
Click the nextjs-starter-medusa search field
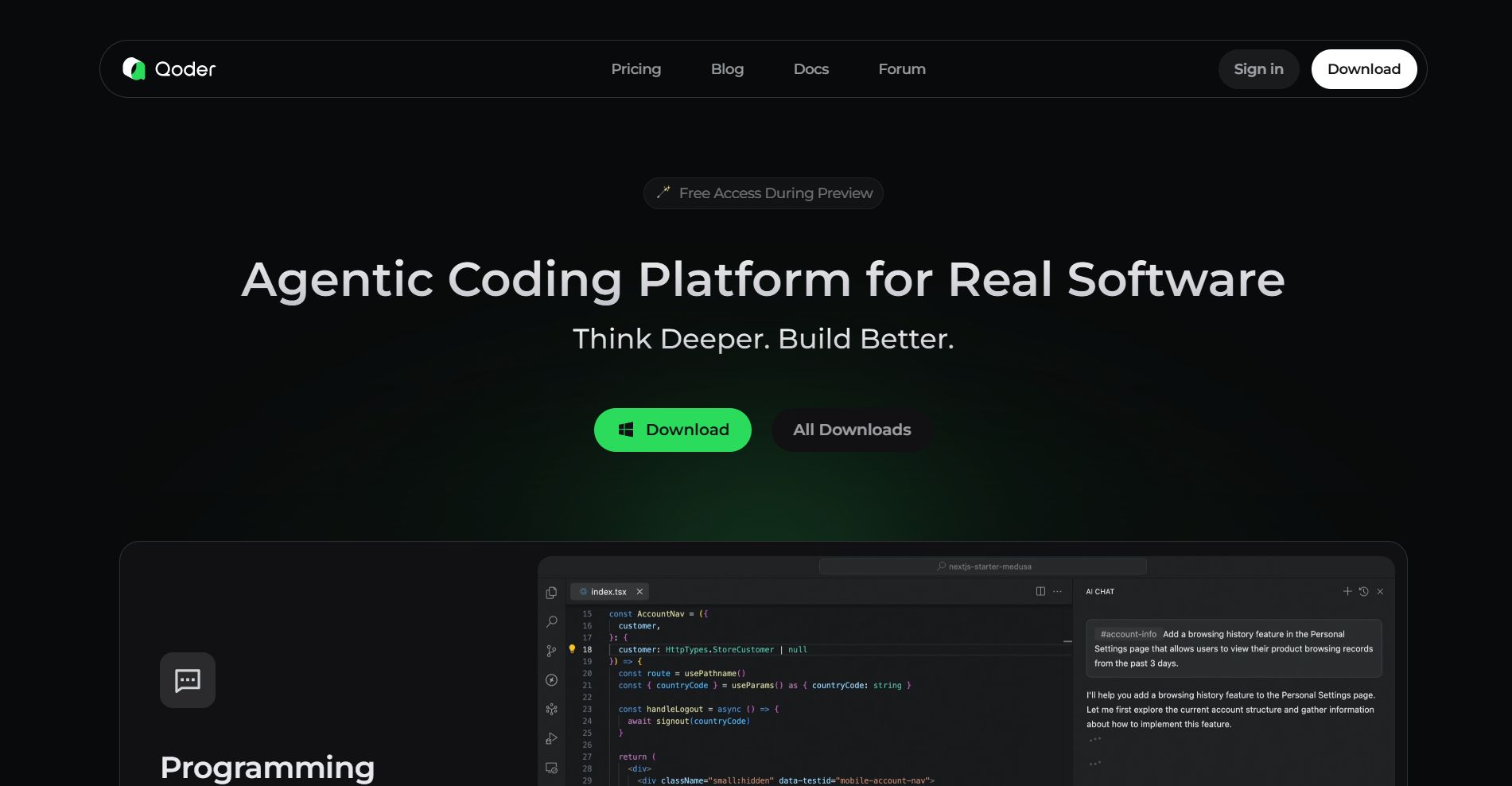[x=983, y=566]
